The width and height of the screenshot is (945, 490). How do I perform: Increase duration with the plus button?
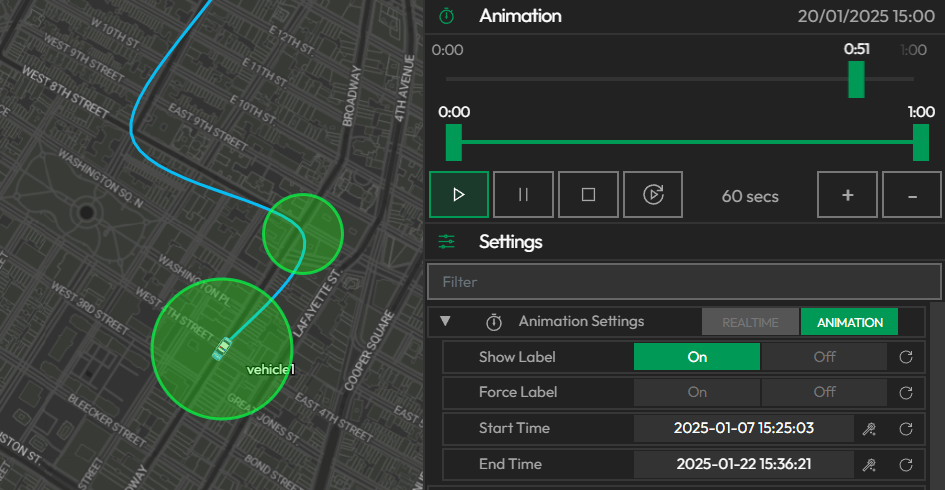click(x=847, y=195)
